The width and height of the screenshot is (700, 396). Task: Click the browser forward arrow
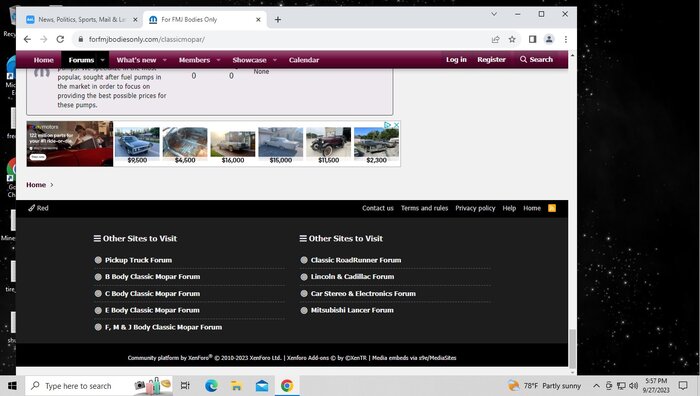point(44,39)
